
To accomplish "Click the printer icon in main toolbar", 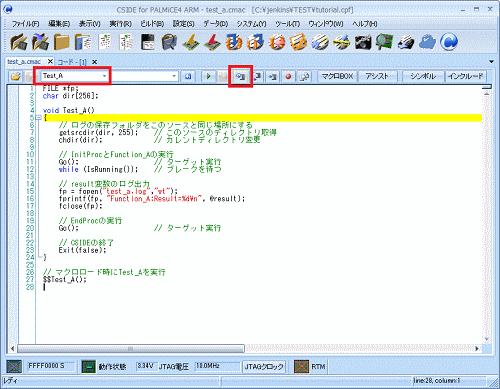I will tap(406, 42).
